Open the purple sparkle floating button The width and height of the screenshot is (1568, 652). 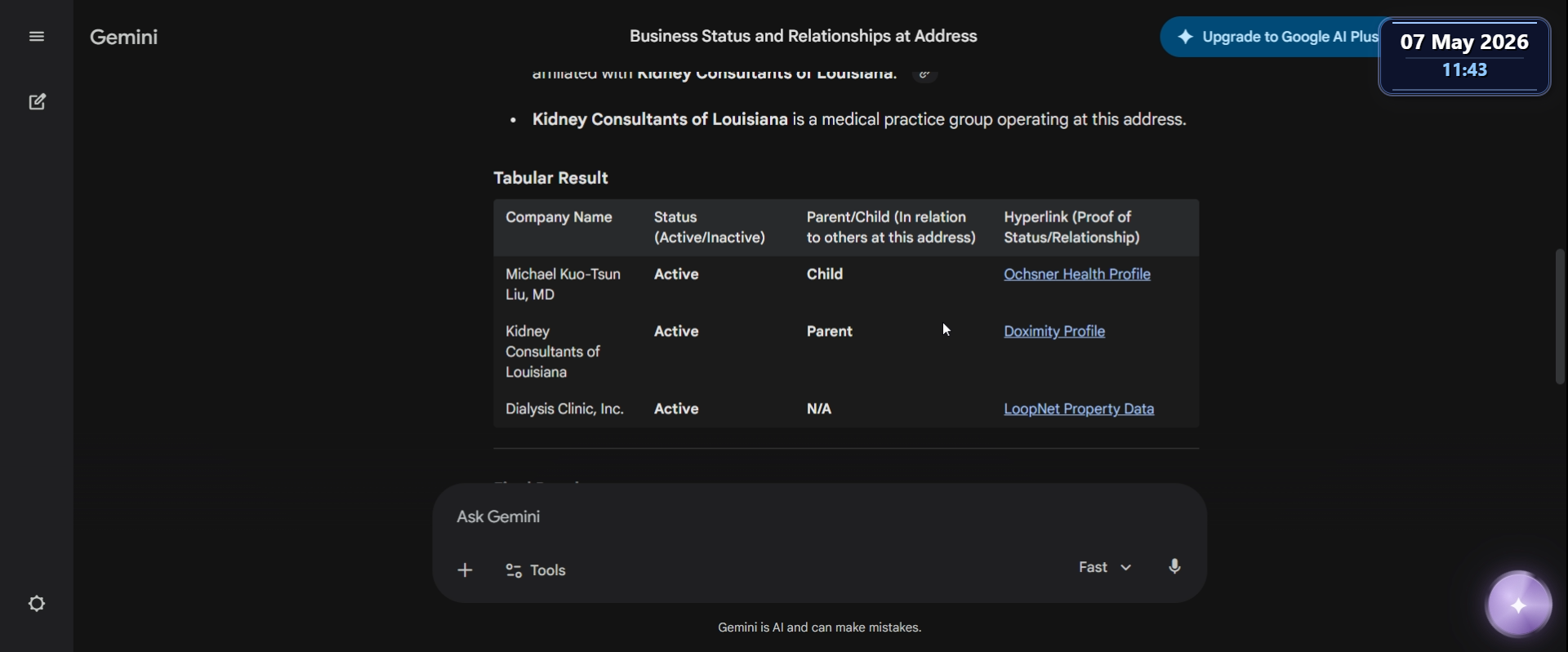point(1519,605)
